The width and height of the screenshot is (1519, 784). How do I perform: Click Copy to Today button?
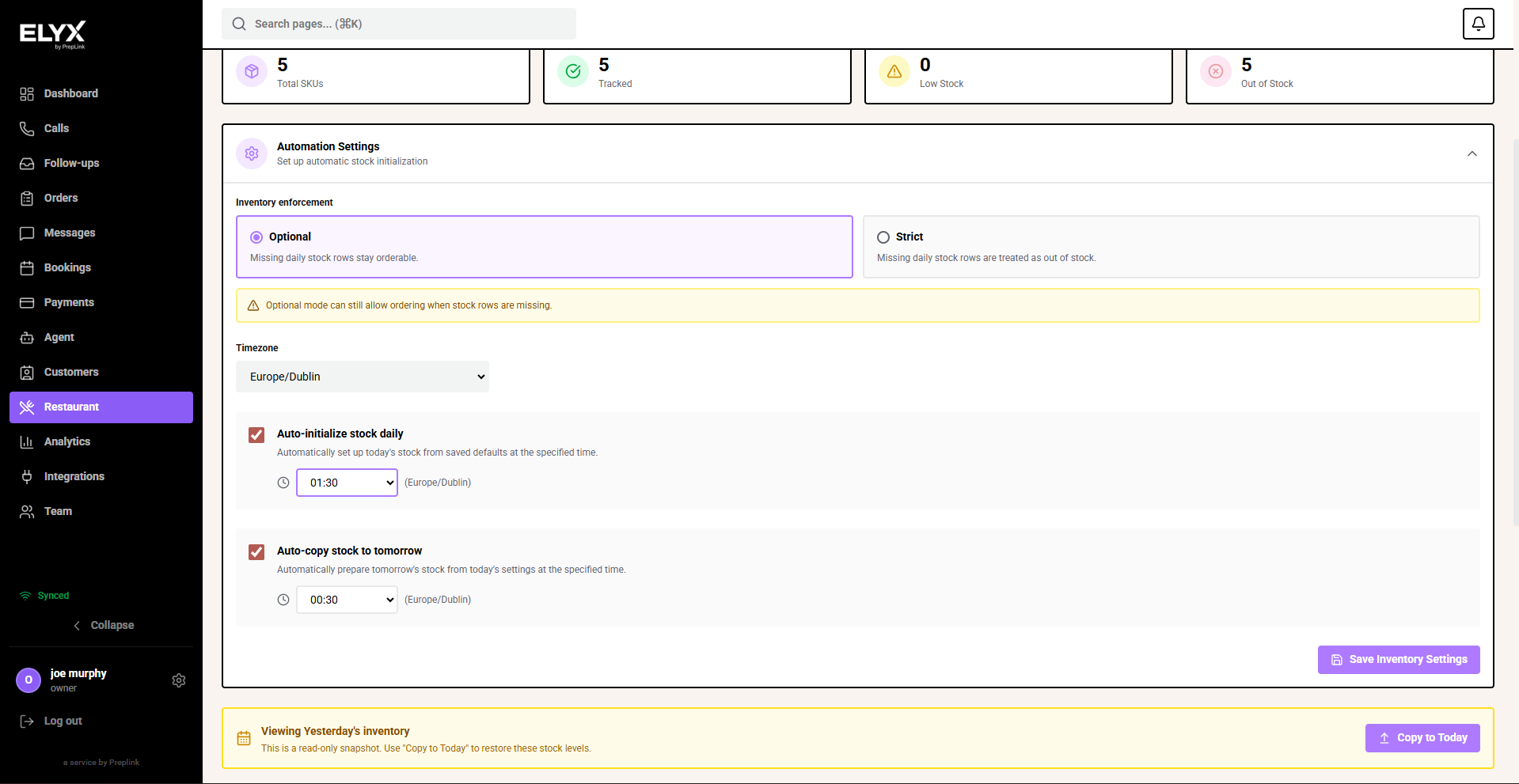(x=1422, y=738)
